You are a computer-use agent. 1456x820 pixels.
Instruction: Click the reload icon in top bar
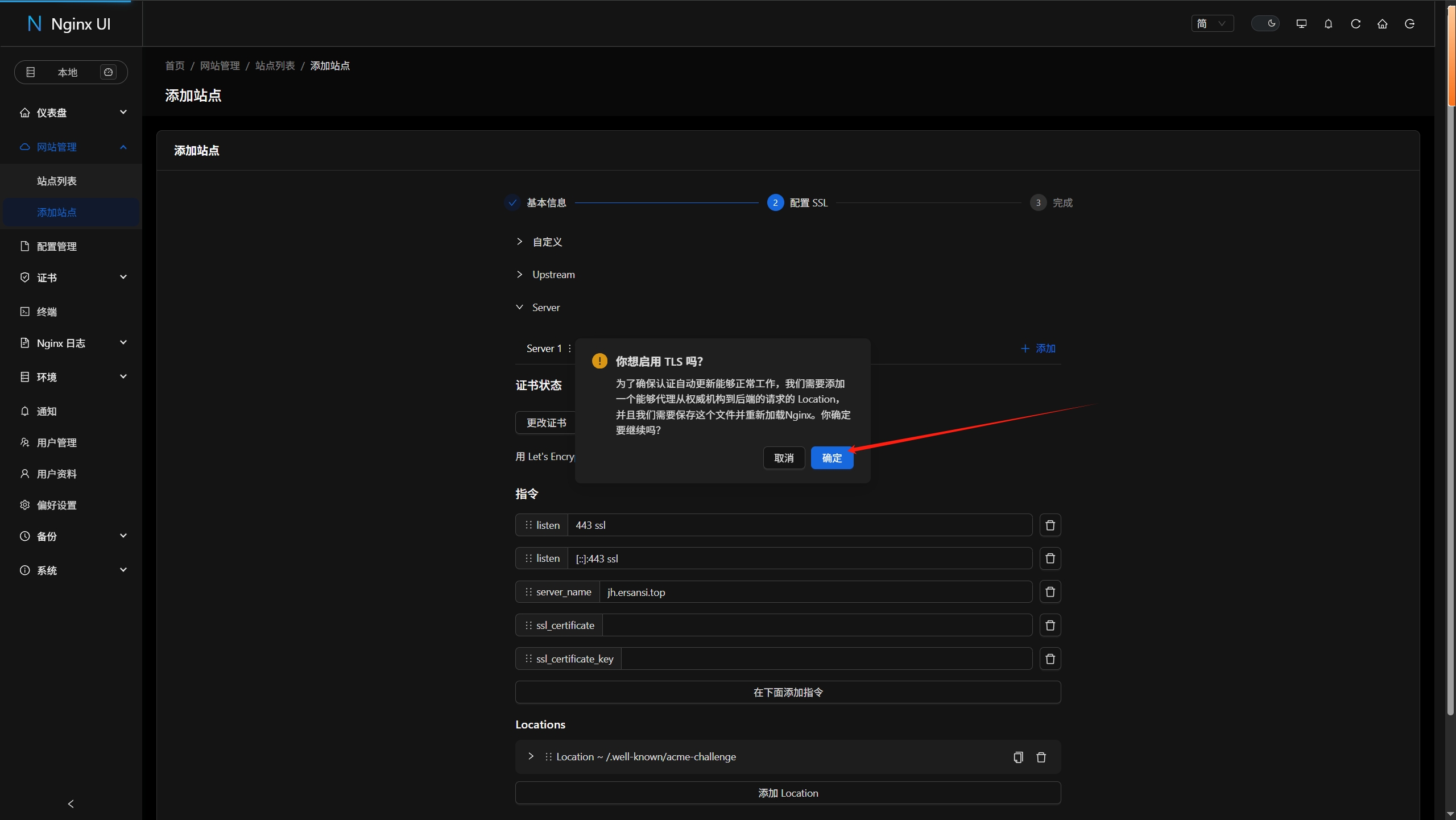coord(1356,24)
